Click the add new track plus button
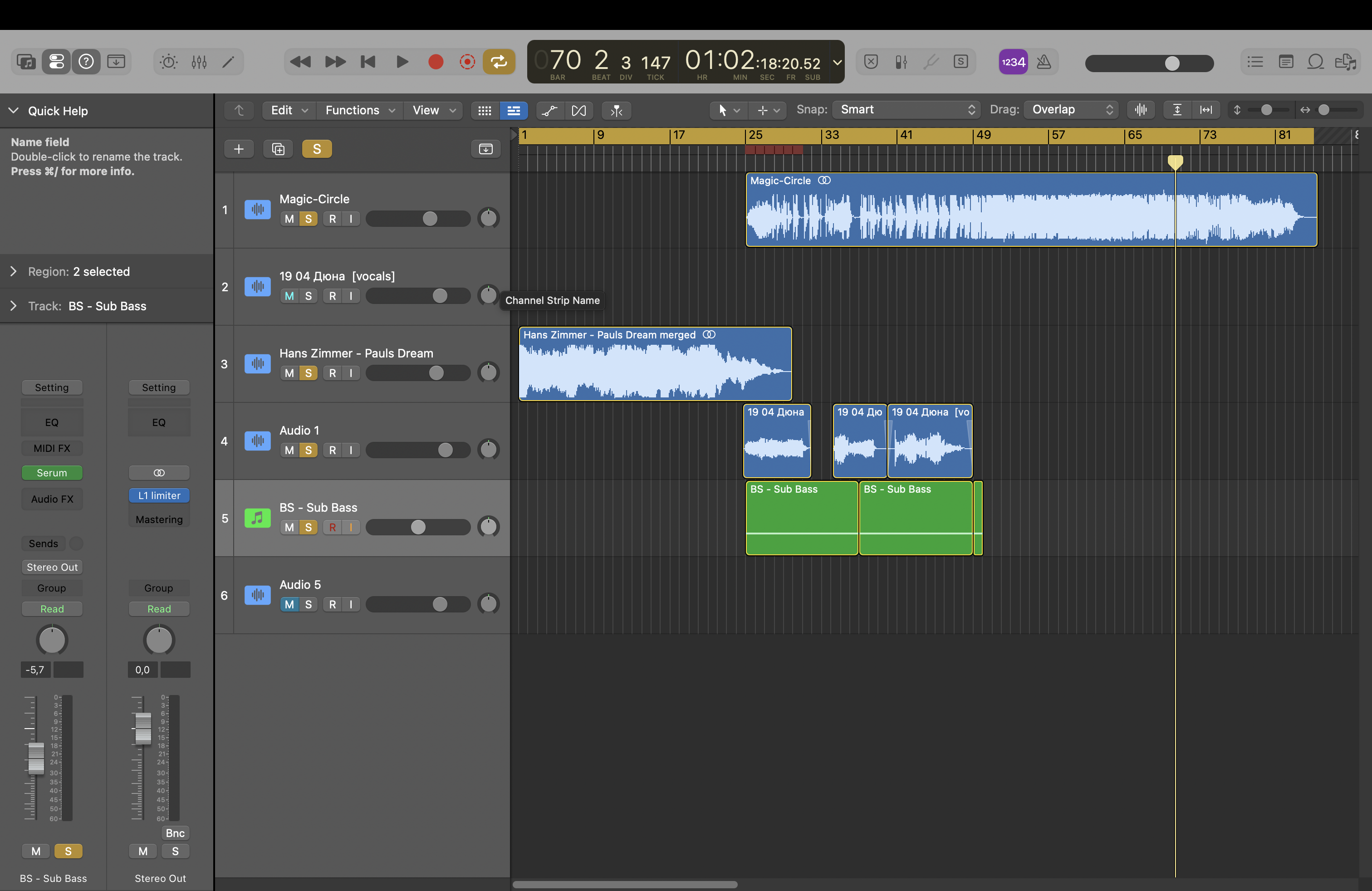 tap(239, 149)
